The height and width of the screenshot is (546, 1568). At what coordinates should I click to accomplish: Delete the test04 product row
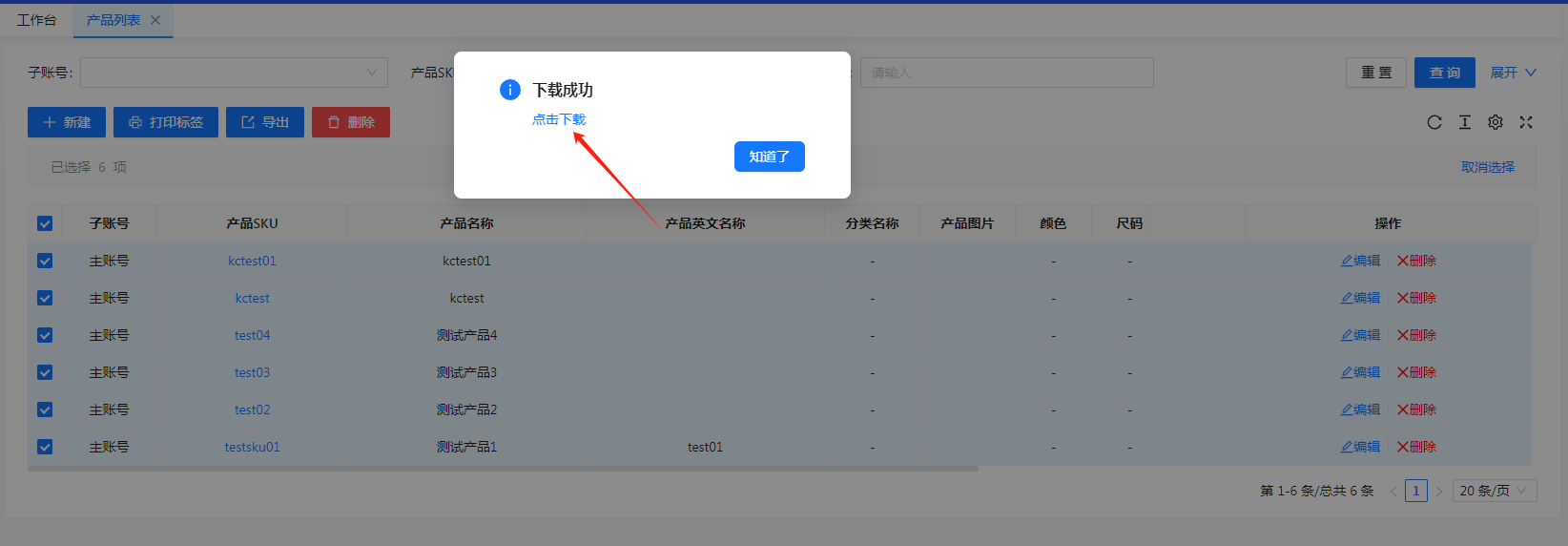pyautogui.click(x=1416, y=335)
